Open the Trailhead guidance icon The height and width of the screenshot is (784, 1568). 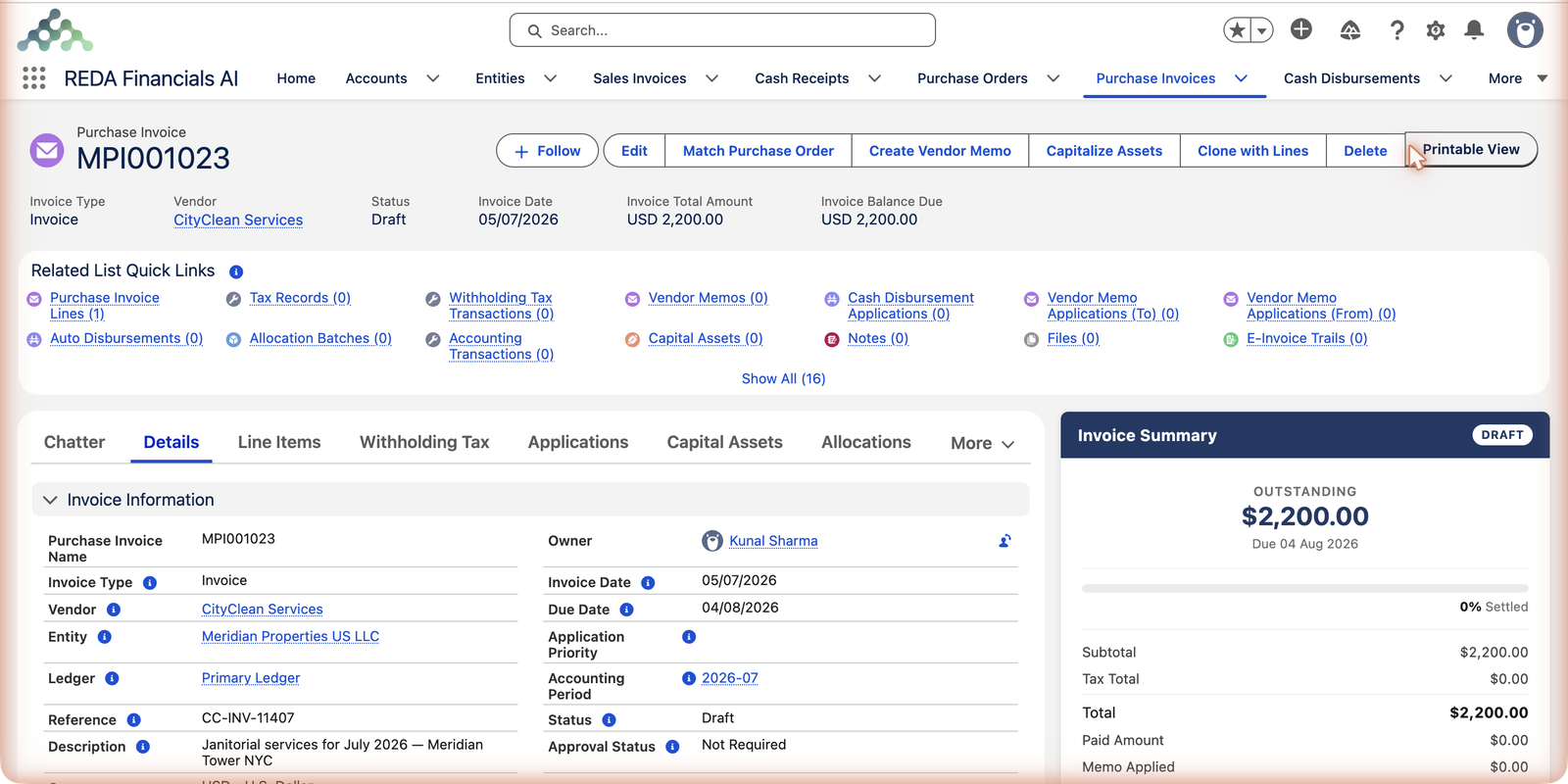(x=1350, y=30)
